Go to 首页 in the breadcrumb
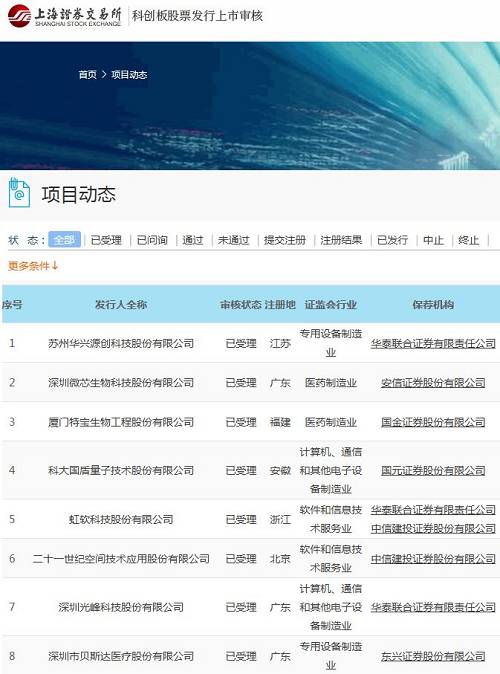The width and height of the screenshot is (500, 674). point(88,75)
